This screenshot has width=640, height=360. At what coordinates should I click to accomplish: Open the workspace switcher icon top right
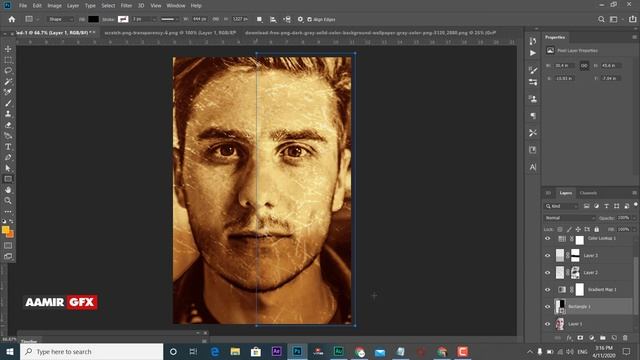tap(613, 19)
